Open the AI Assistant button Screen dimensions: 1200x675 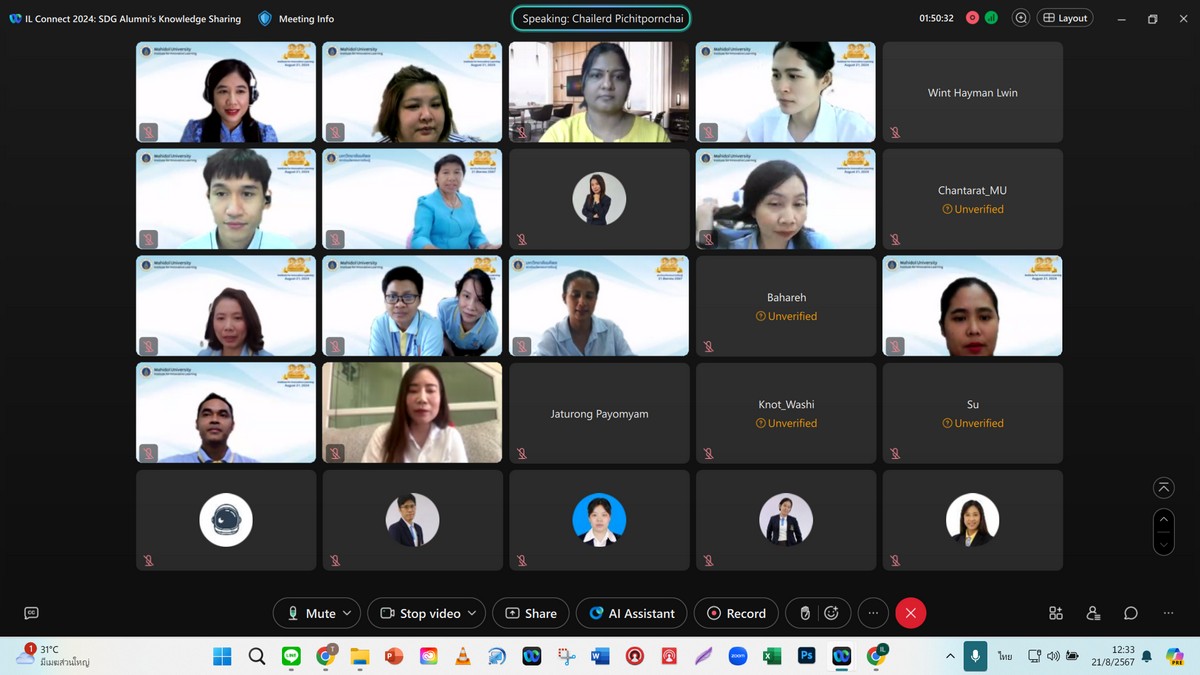[x=632, y=613]
